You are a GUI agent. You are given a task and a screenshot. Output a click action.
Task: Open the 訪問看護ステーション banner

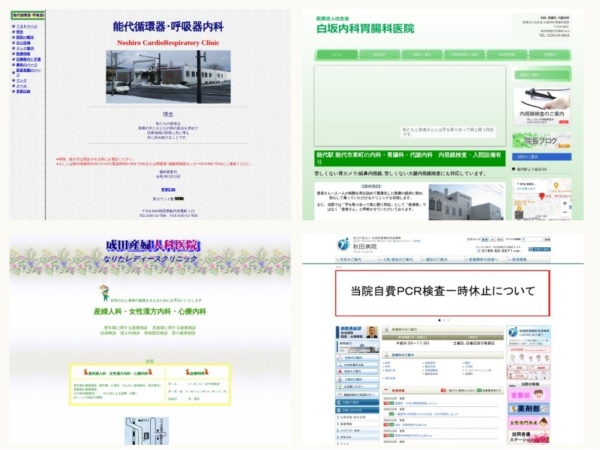point(528,437)
